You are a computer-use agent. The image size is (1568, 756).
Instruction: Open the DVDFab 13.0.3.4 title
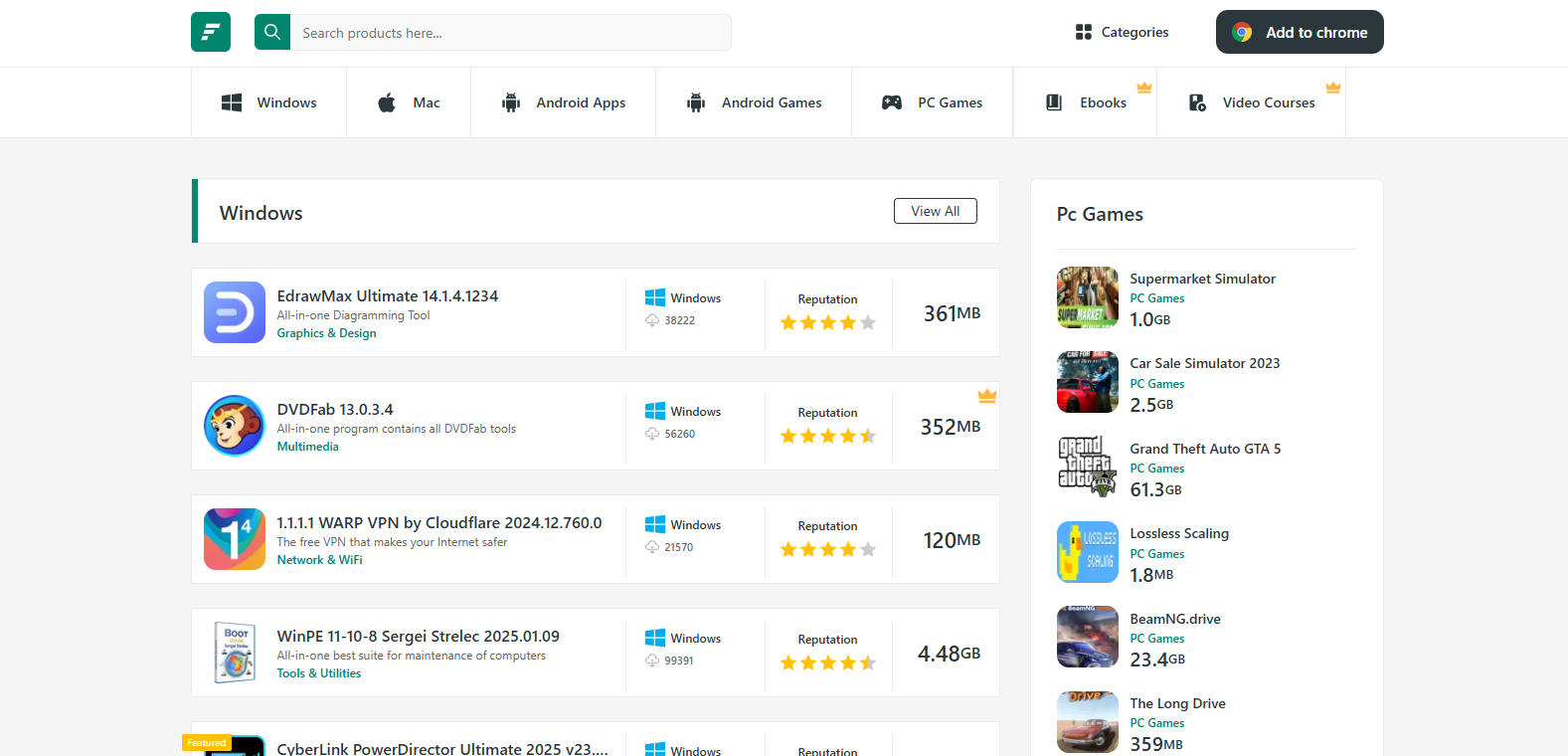(x=335, y=409)
